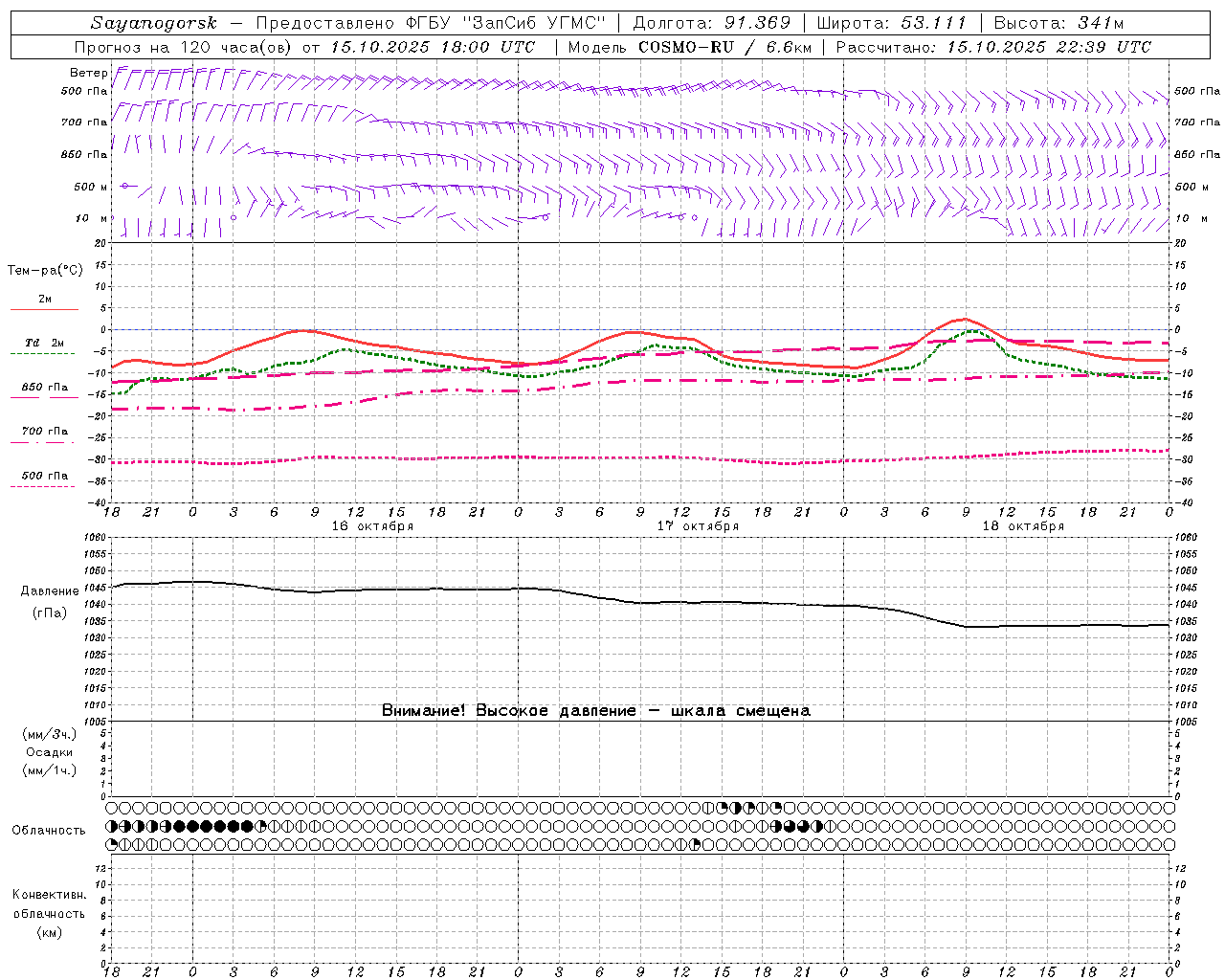The width and height of the screenshot is (1225, 980).
Task: Click the 'Осадки' precipitation label
Action: click(x=50, y=752)
